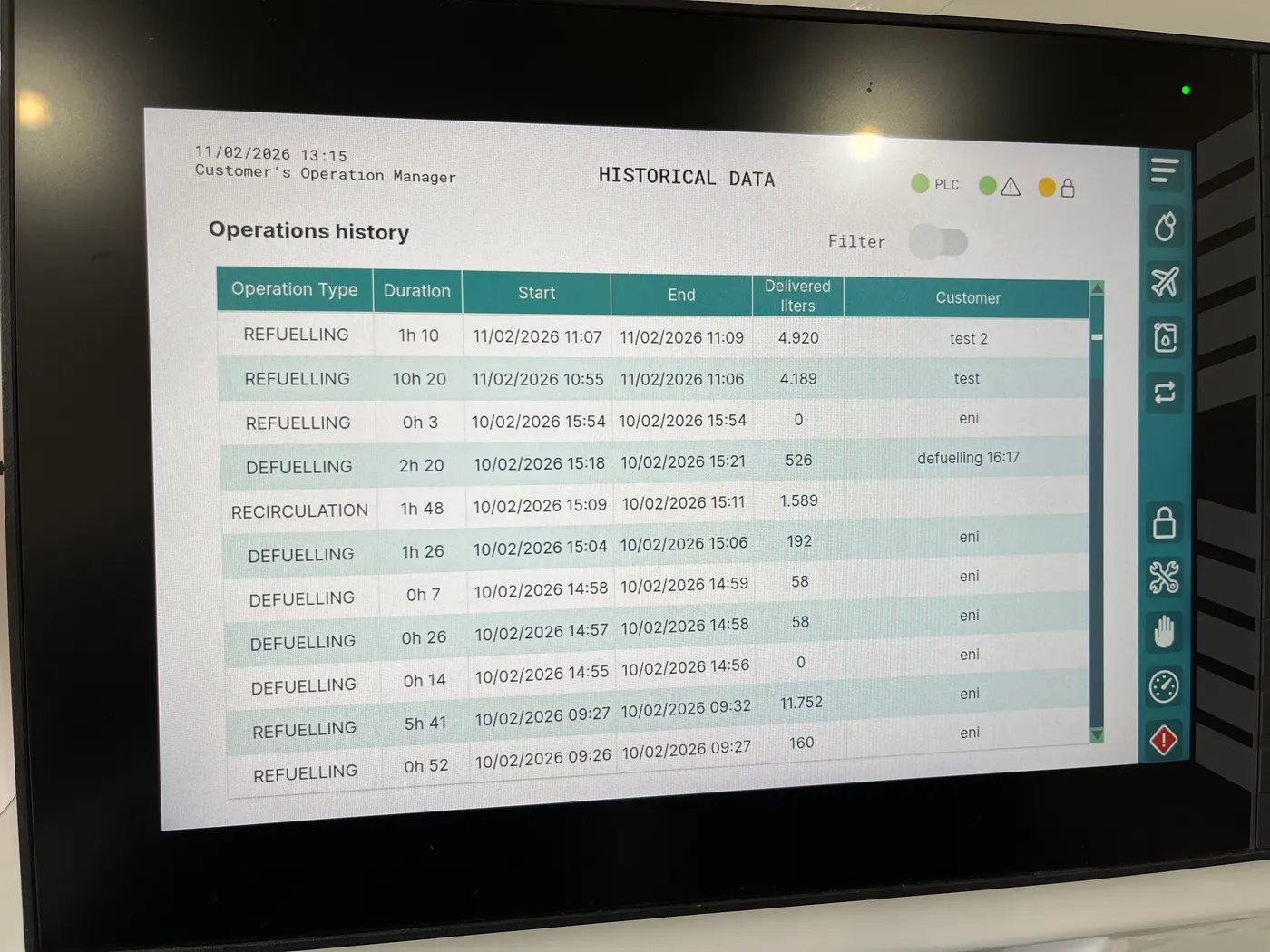Select the airplane refuelling icon

click(1166, 282)
